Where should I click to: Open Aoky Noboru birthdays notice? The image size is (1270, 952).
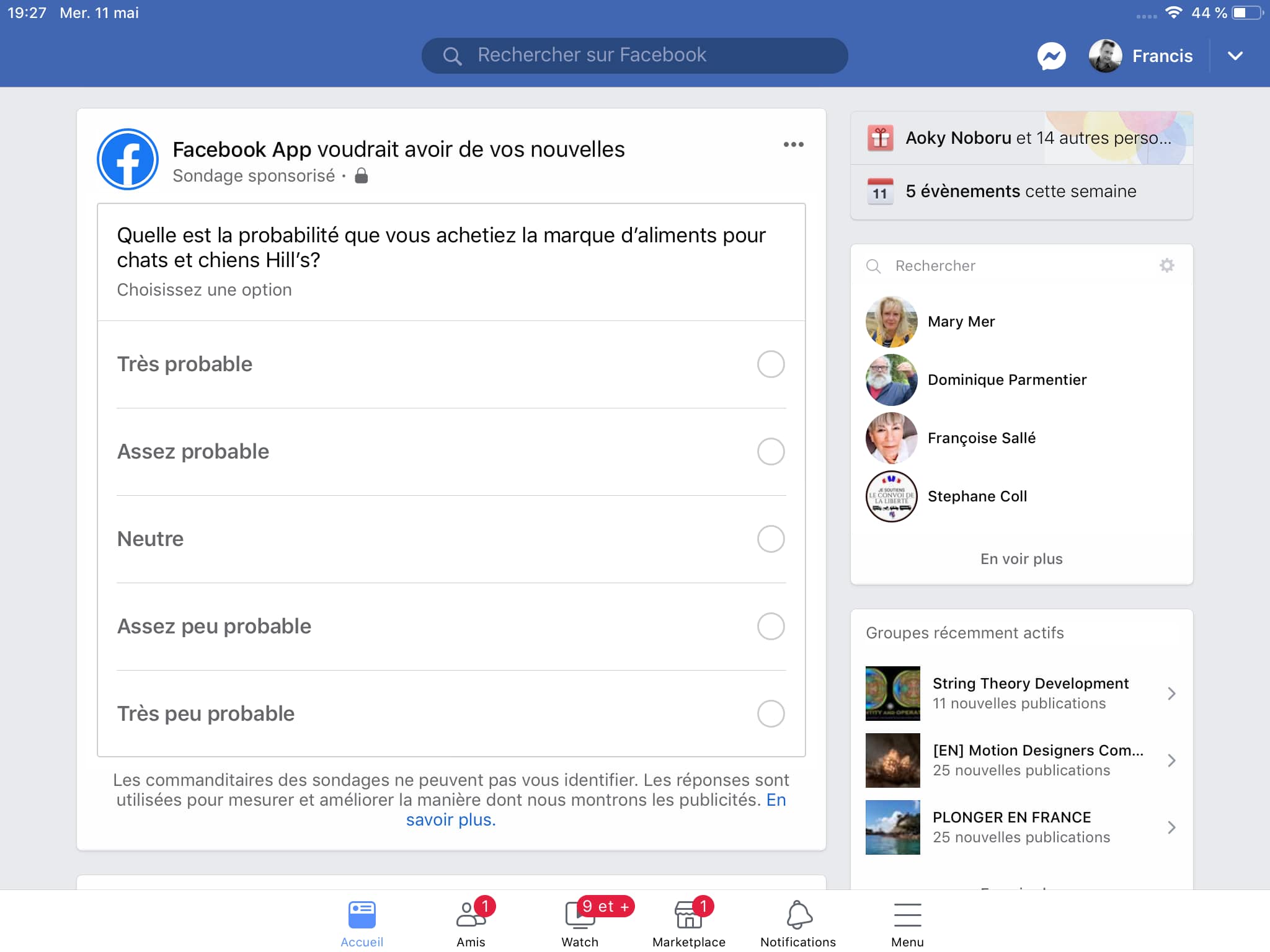pyautogui.click(x=1021, y=138)
